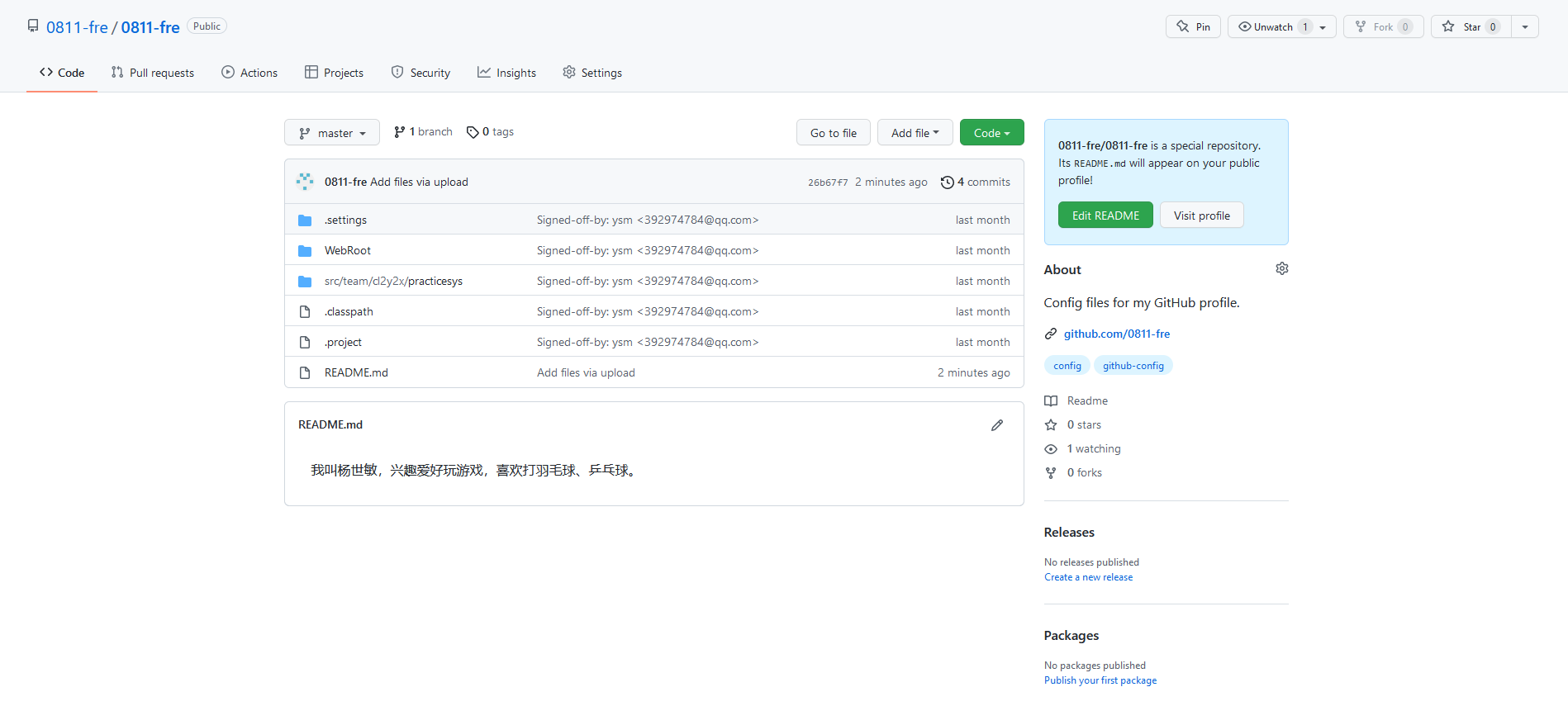The image size is (1568, 706).
Task: Click the fork icon next to 0 forks
Action: pos(1051,472)
